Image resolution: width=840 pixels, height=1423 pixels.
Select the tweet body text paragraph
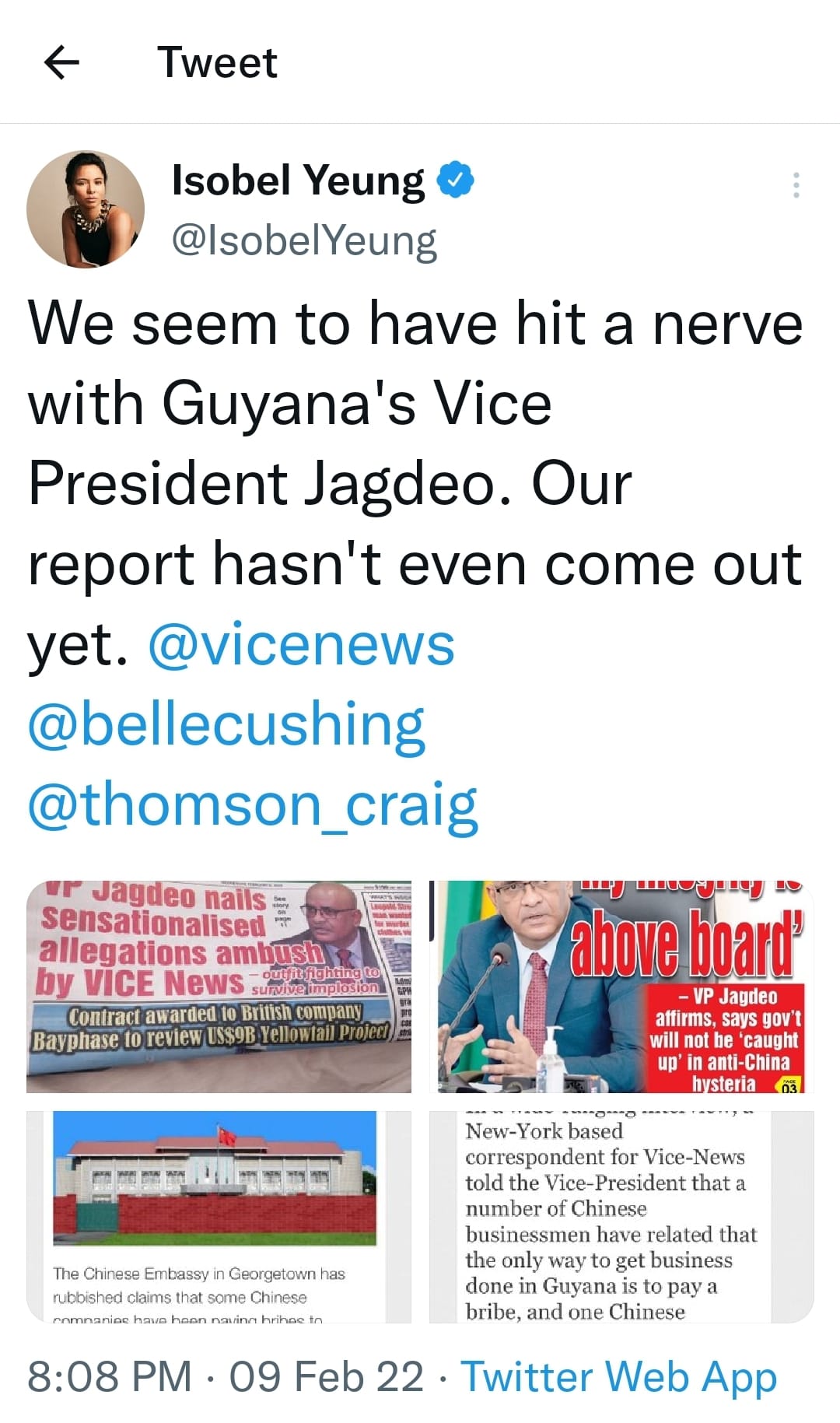coord(415,565)
